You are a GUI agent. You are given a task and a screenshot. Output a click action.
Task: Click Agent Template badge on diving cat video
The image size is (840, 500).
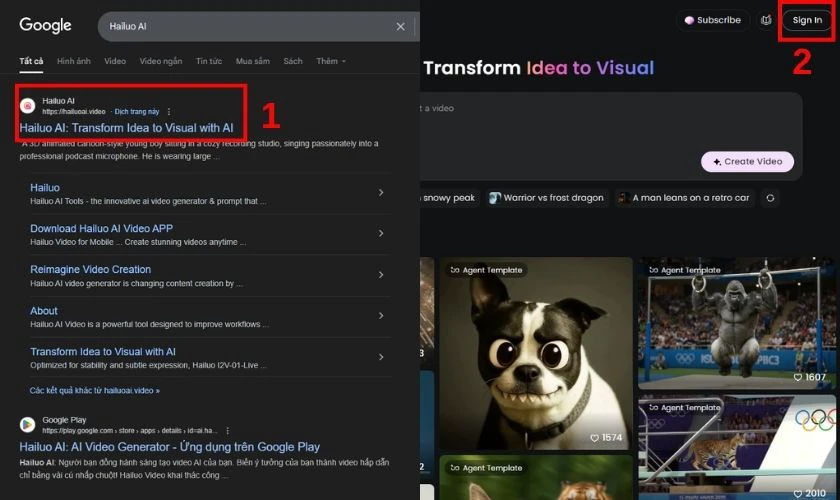coord(685,408)
